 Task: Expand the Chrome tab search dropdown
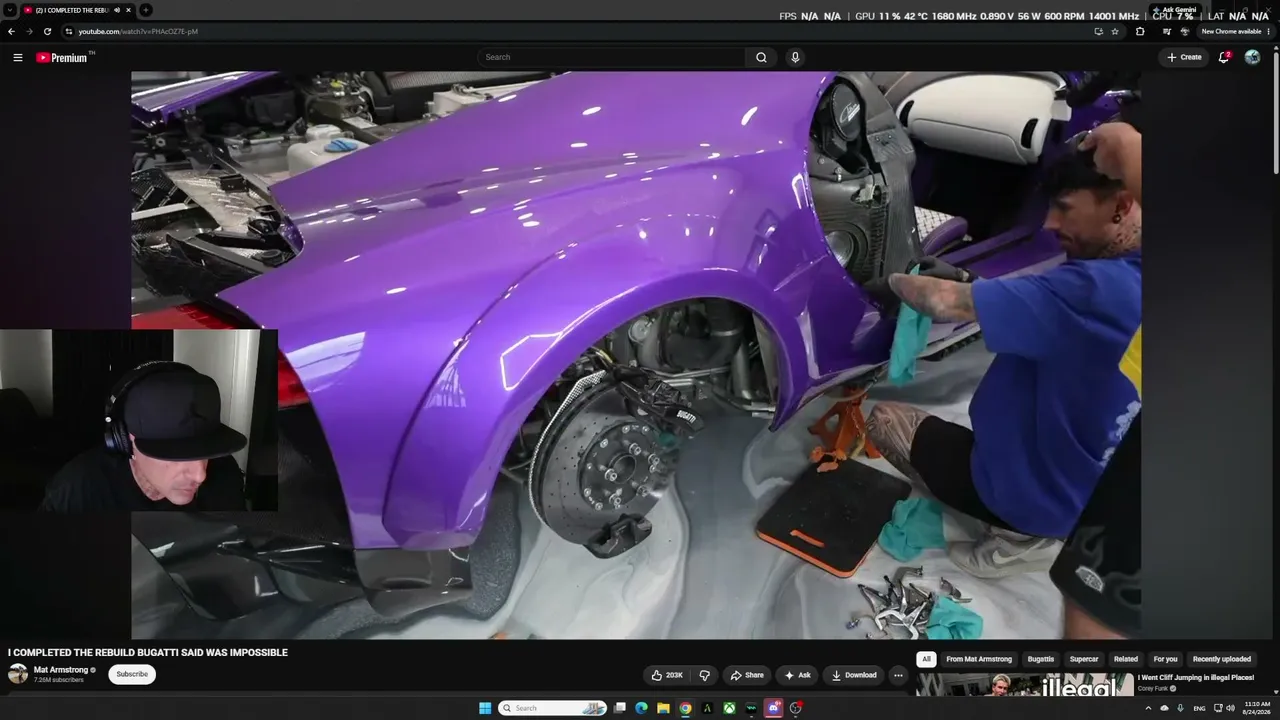point(9,10)
